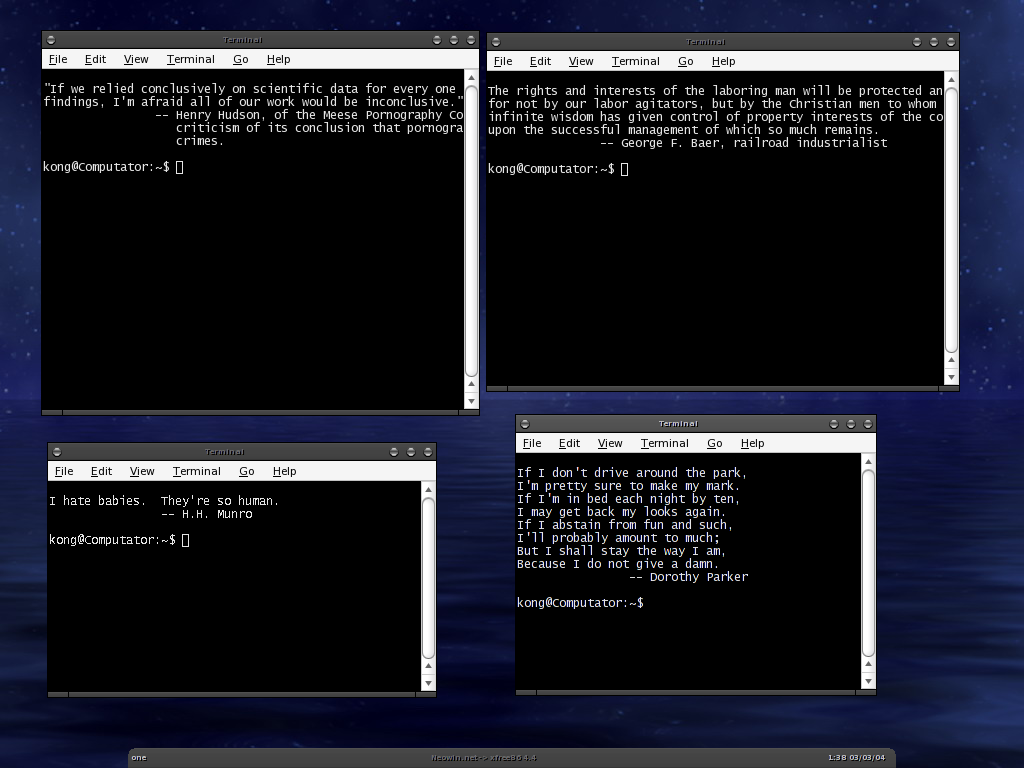Open Edit menu in Henry Hudson quote terminal
1024x768 pixels.
(95, 59)
